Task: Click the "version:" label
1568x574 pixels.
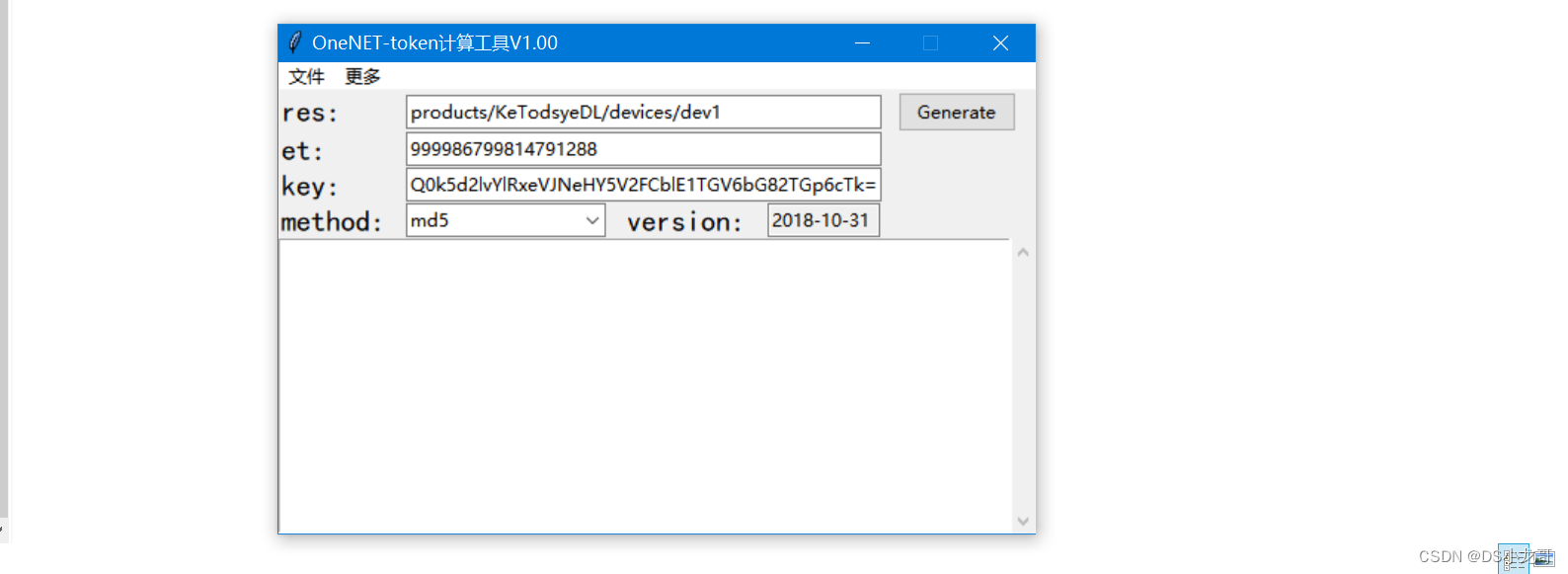Action: 685,222
